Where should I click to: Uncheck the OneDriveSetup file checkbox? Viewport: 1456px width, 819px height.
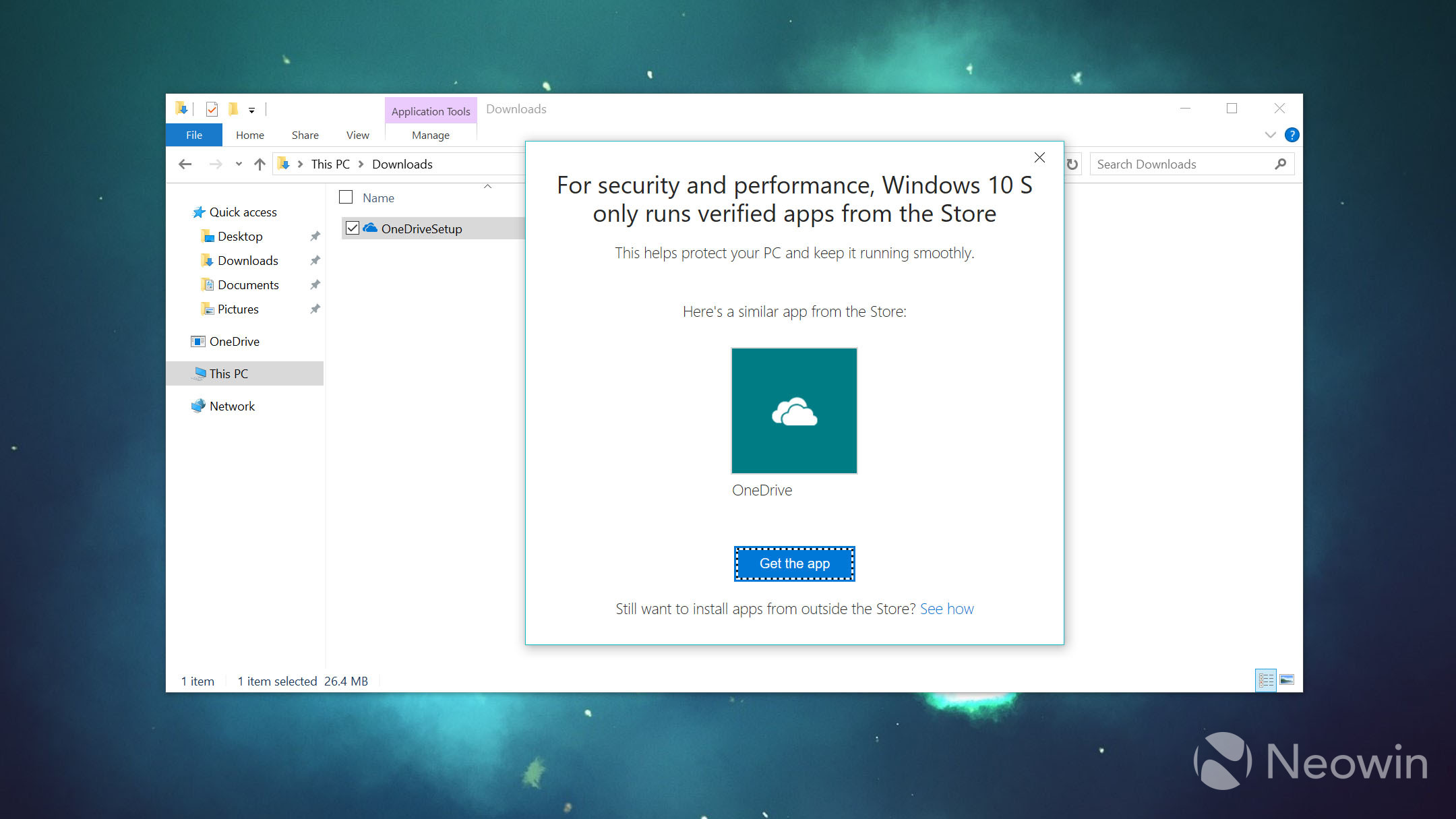353,229
